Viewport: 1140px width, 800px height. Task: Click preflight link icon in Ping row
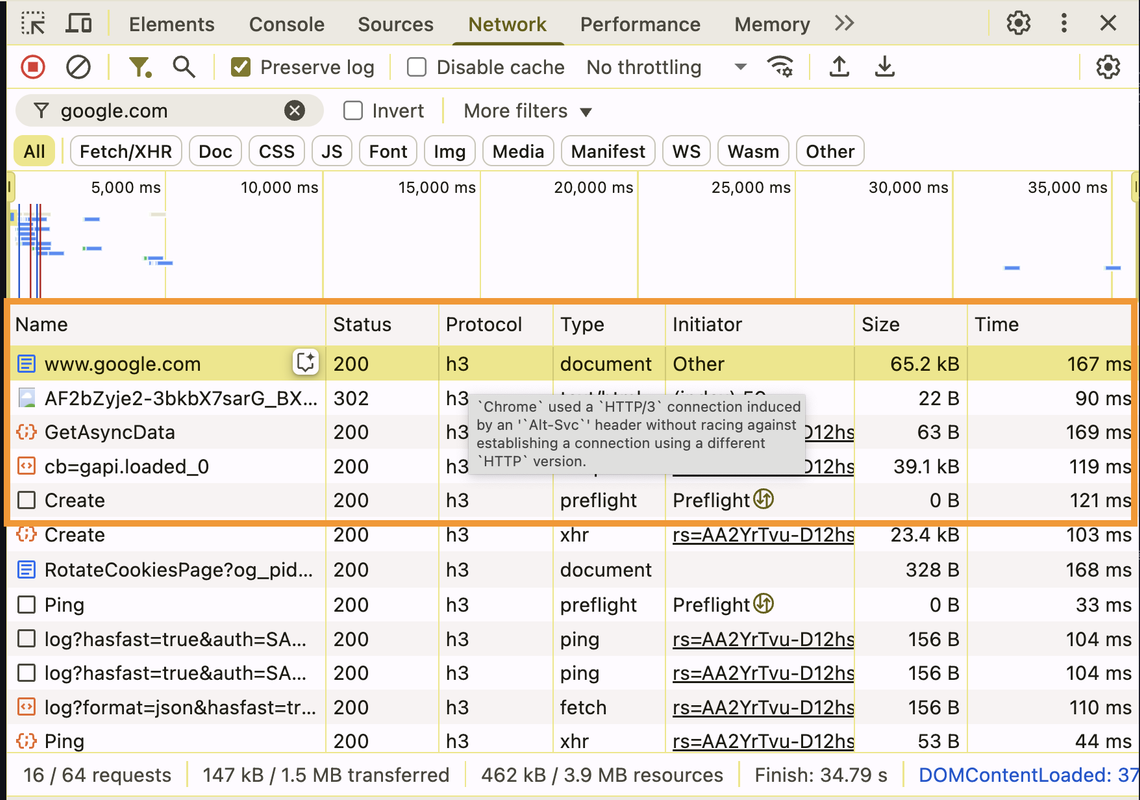tap(763, 604)
